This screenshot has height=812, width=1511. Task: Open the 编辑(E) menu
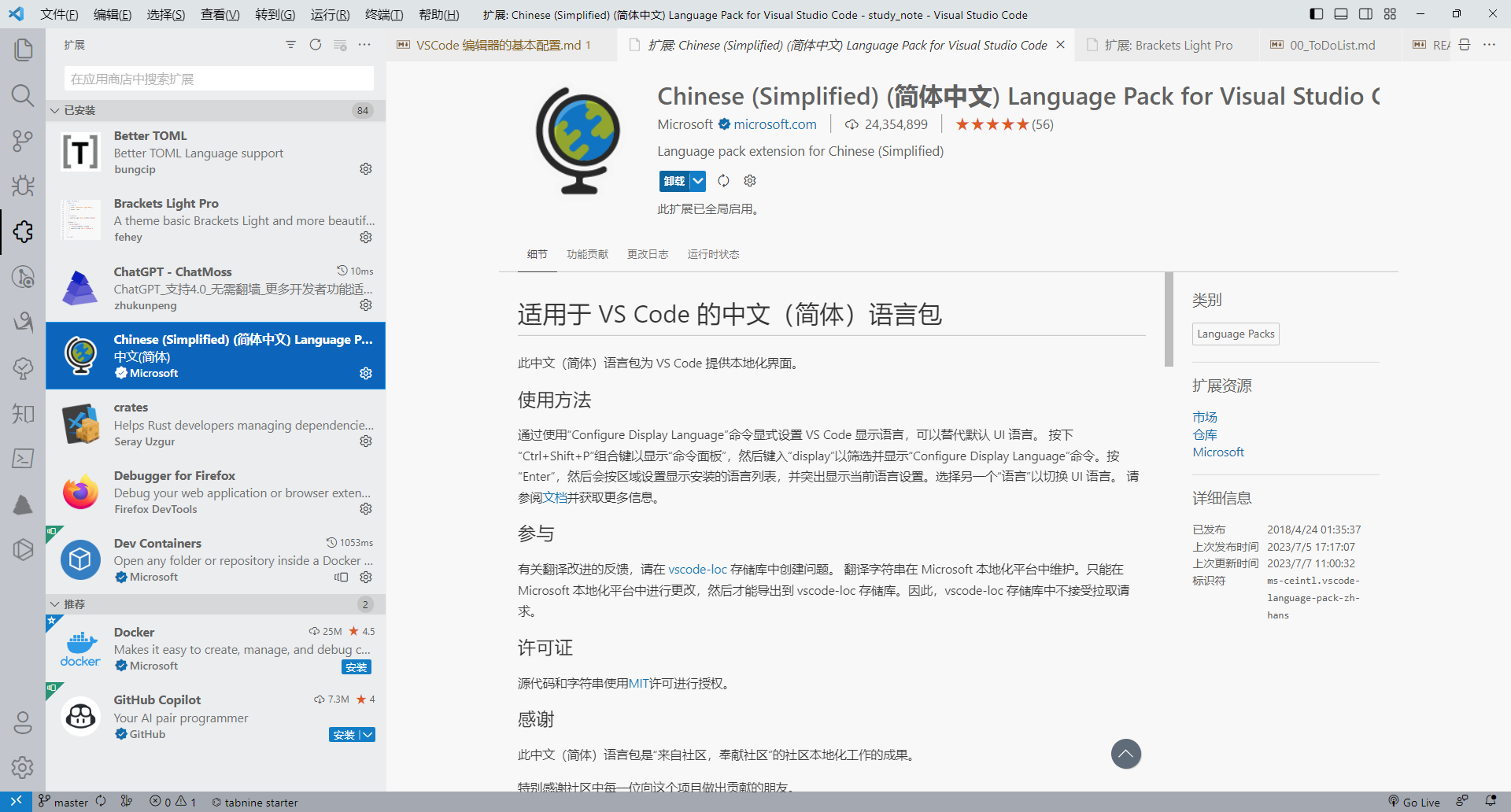(x=113, y=15)
